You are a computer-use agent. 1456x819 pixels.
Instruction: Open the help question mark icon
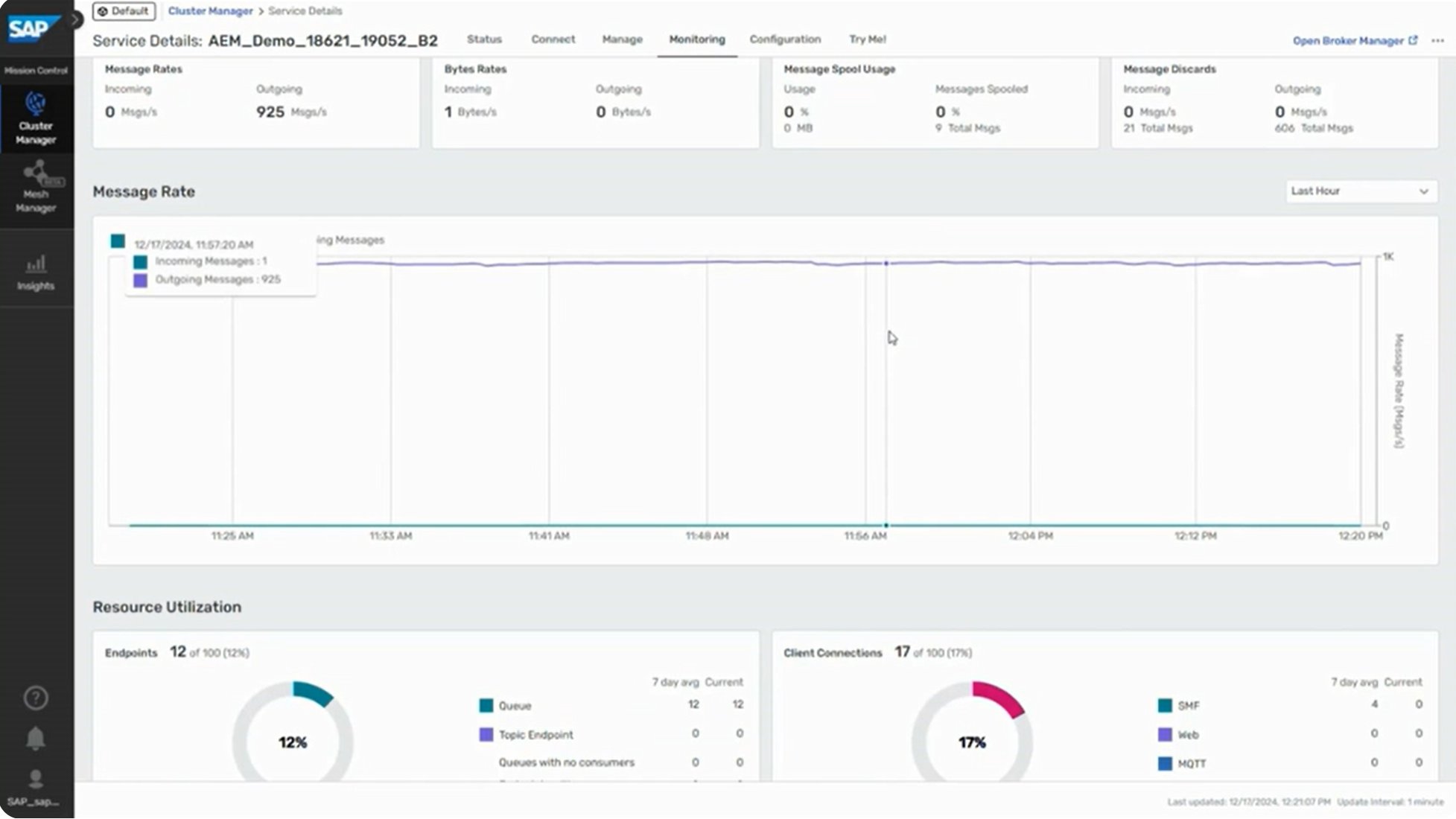click(35, 698)
